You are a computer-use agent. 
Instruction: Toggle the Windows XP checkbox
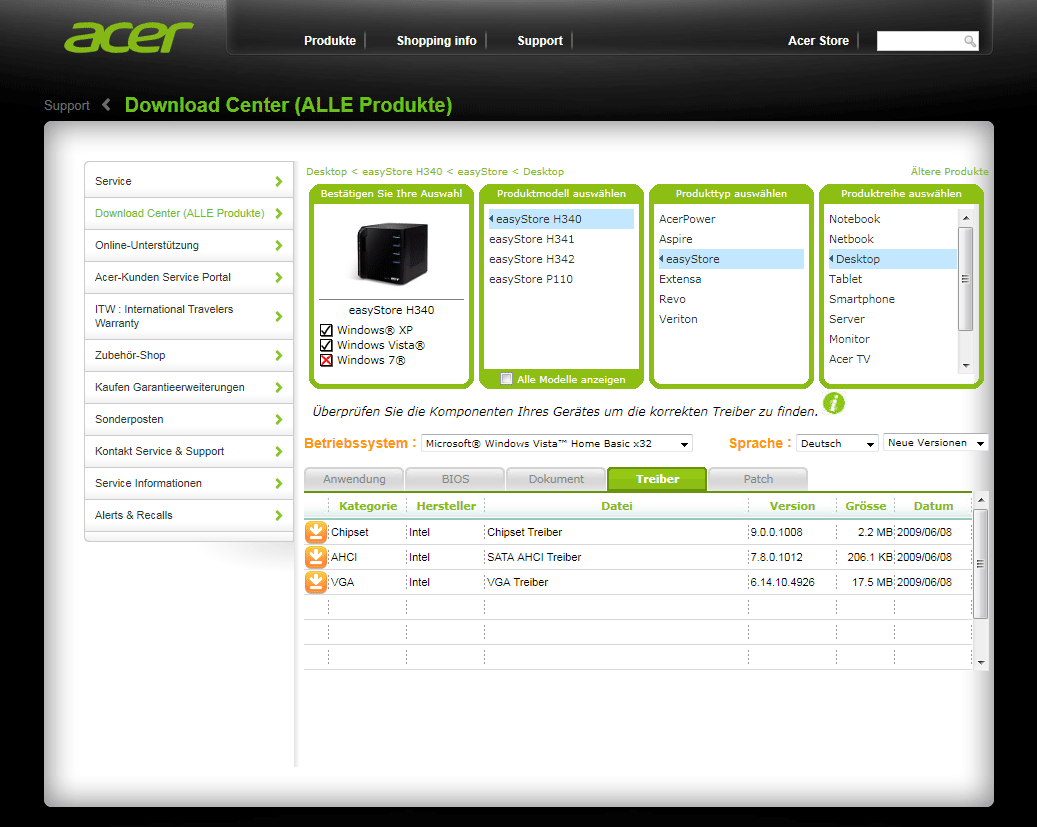point(326,330)
